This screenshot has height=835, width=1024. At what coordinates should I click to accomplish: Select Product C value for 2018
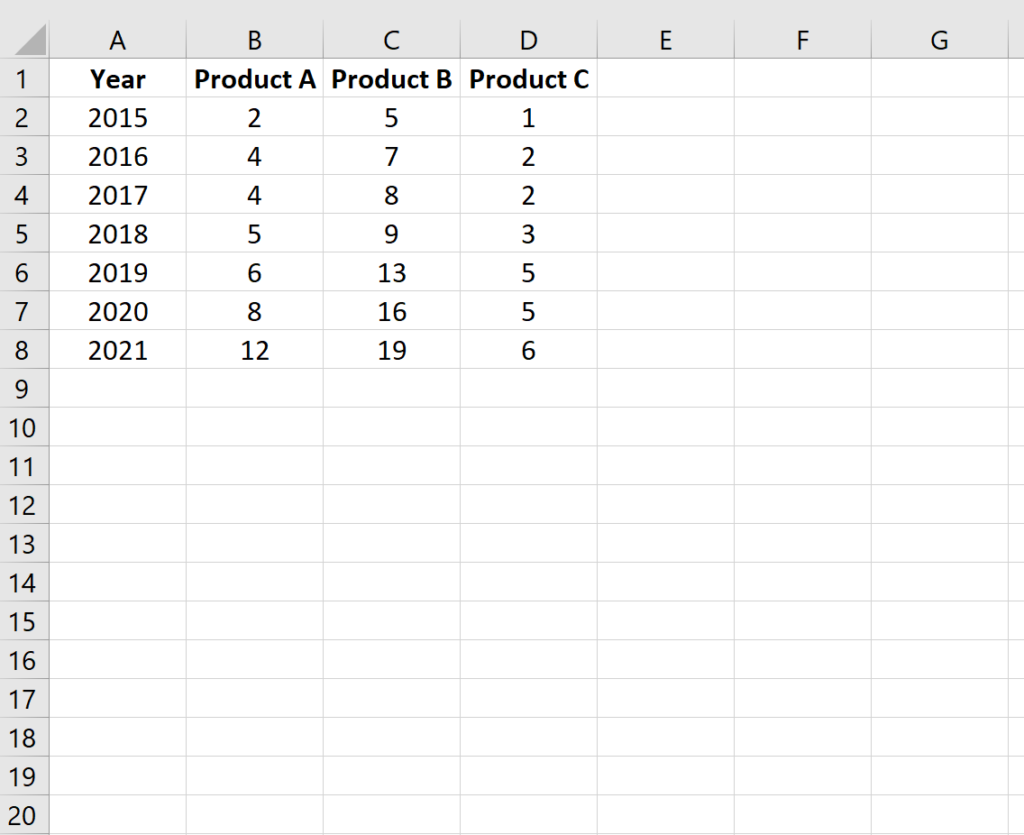coord(528,234)
